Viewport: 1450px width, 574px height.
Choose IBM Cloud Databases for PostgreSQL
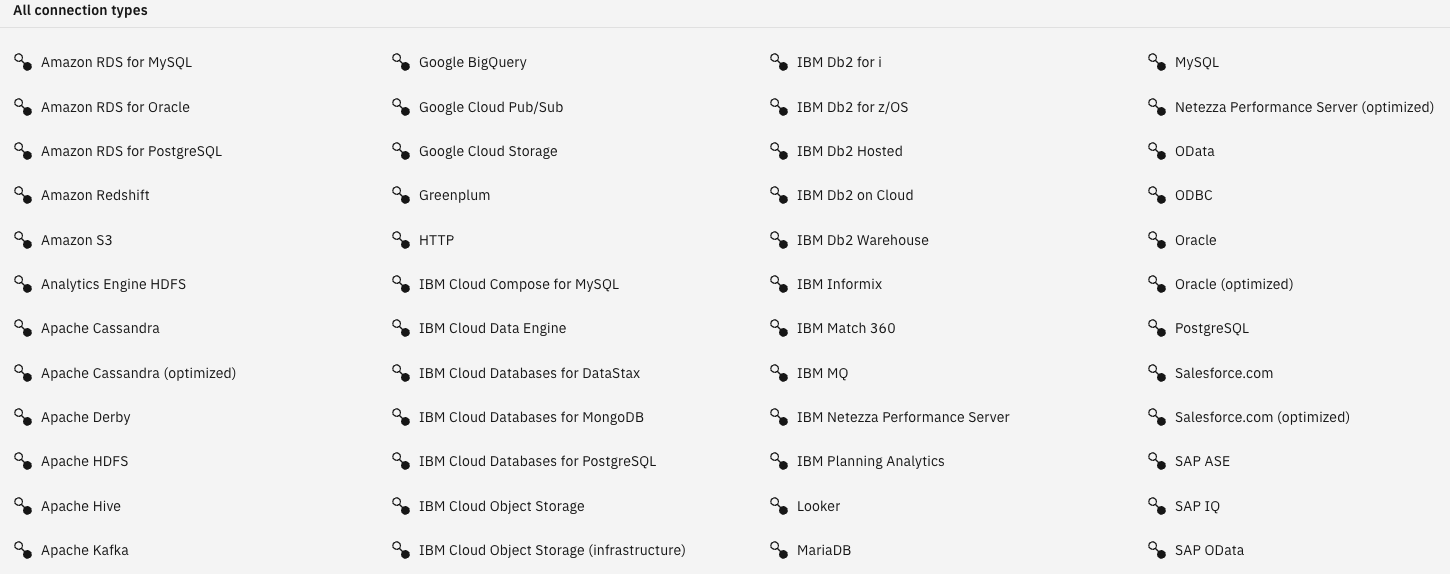(x=537, y=461)
